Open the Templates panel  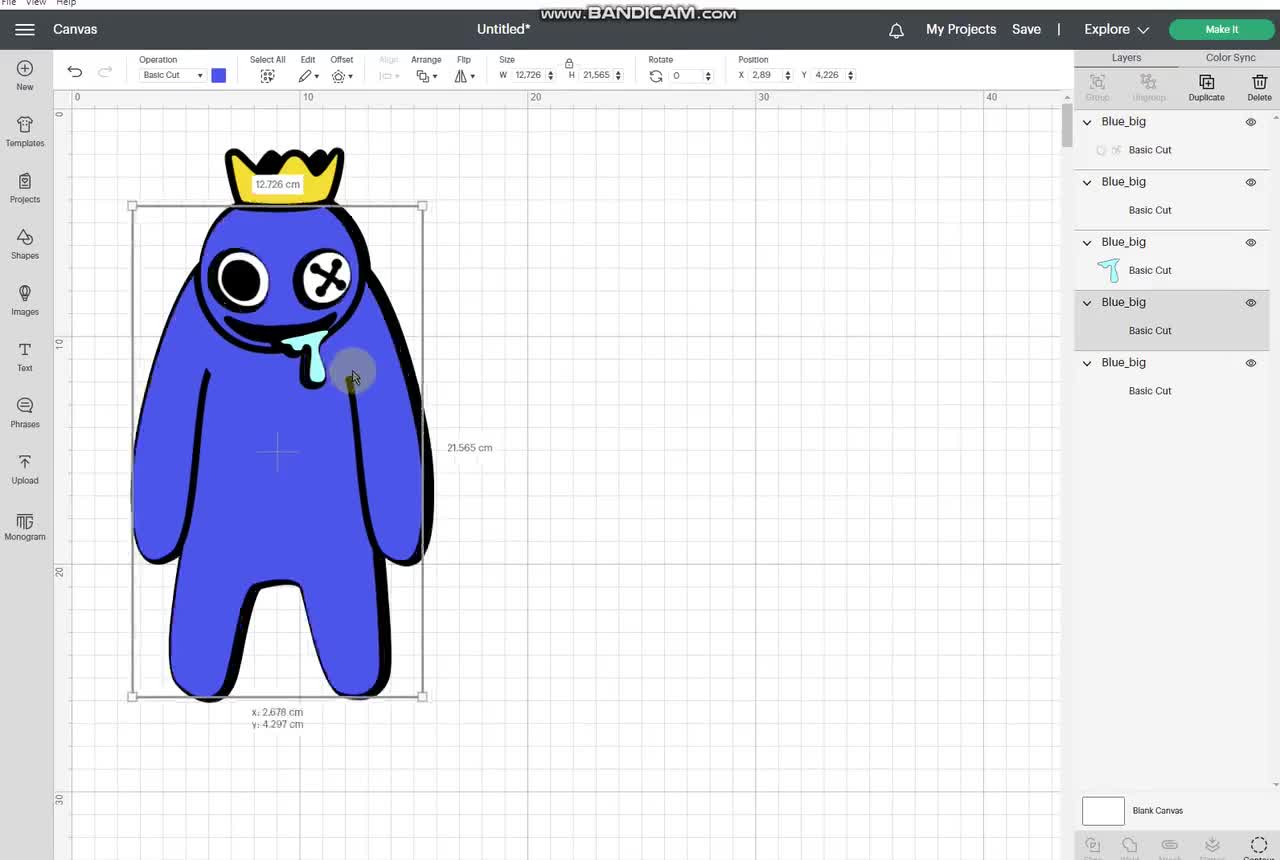coord(25,131)
